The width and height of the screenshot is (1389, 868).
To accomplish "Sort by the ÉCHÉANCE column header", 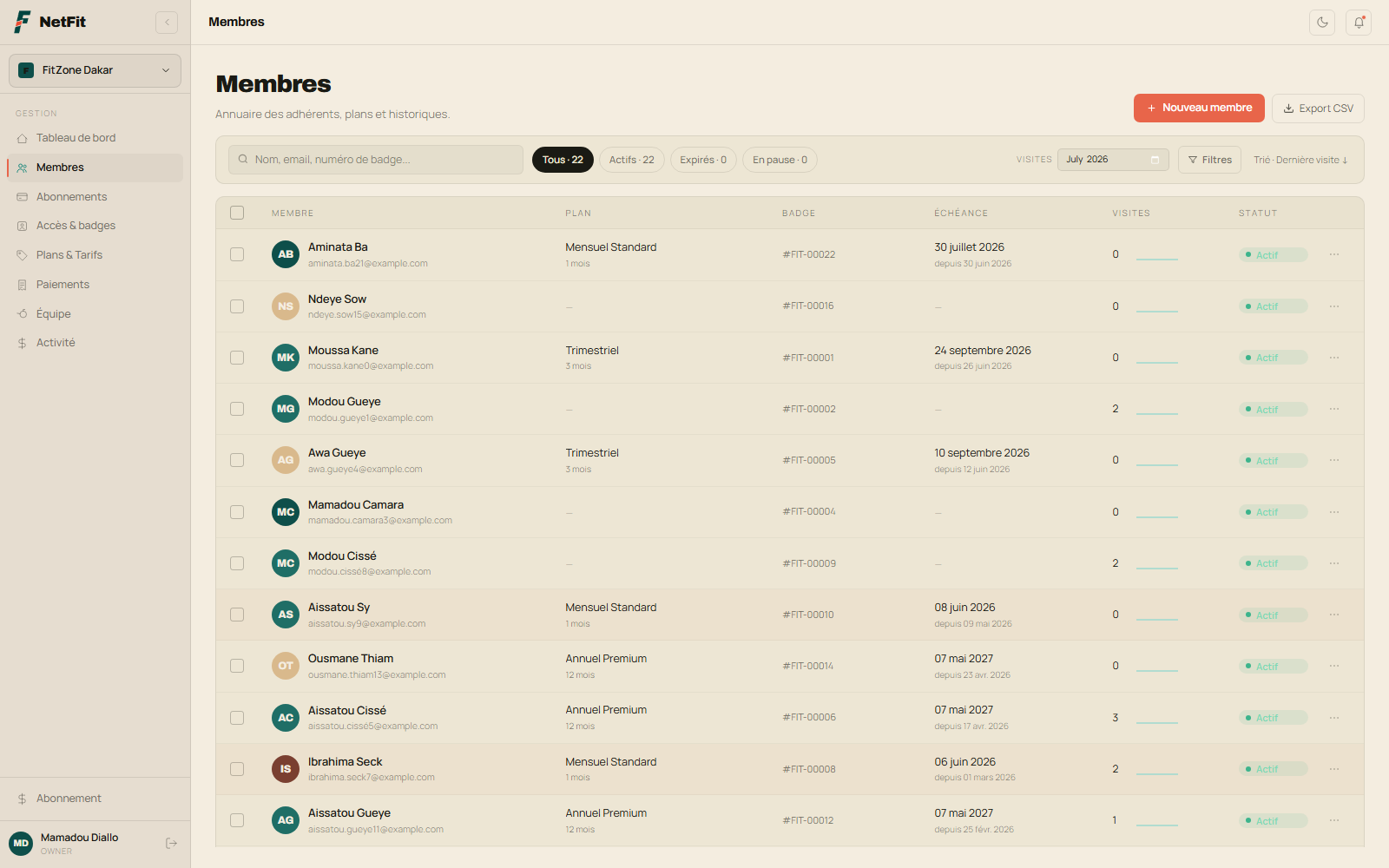I will point(961,213).
